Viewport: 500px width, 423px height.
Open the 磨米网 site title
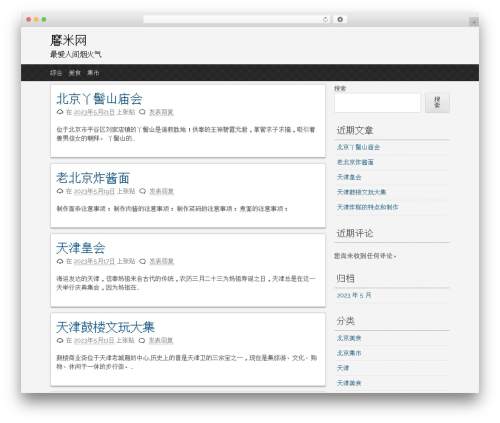68,40
